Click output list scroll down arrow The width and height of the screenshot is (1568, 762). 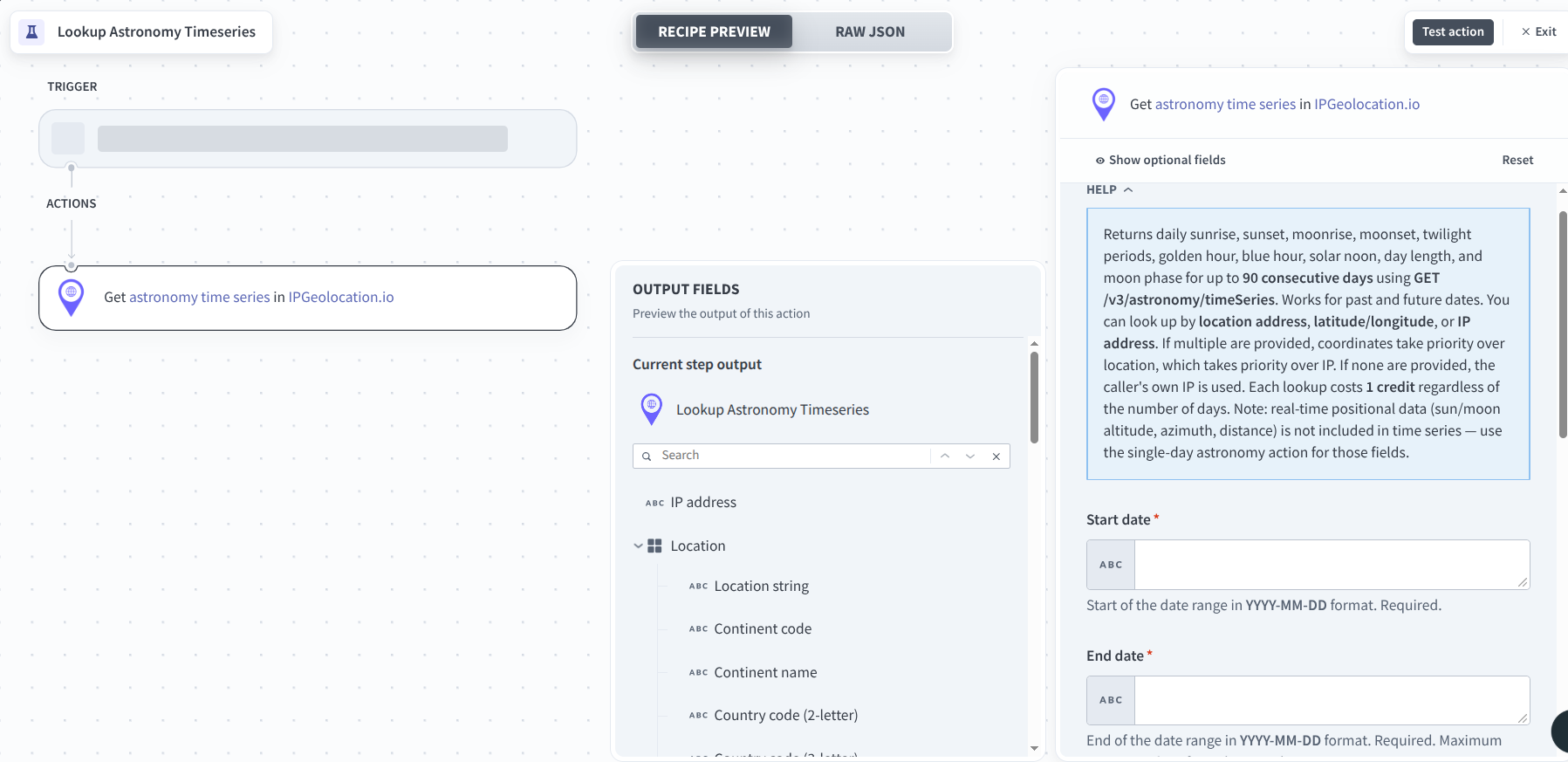1034,748
